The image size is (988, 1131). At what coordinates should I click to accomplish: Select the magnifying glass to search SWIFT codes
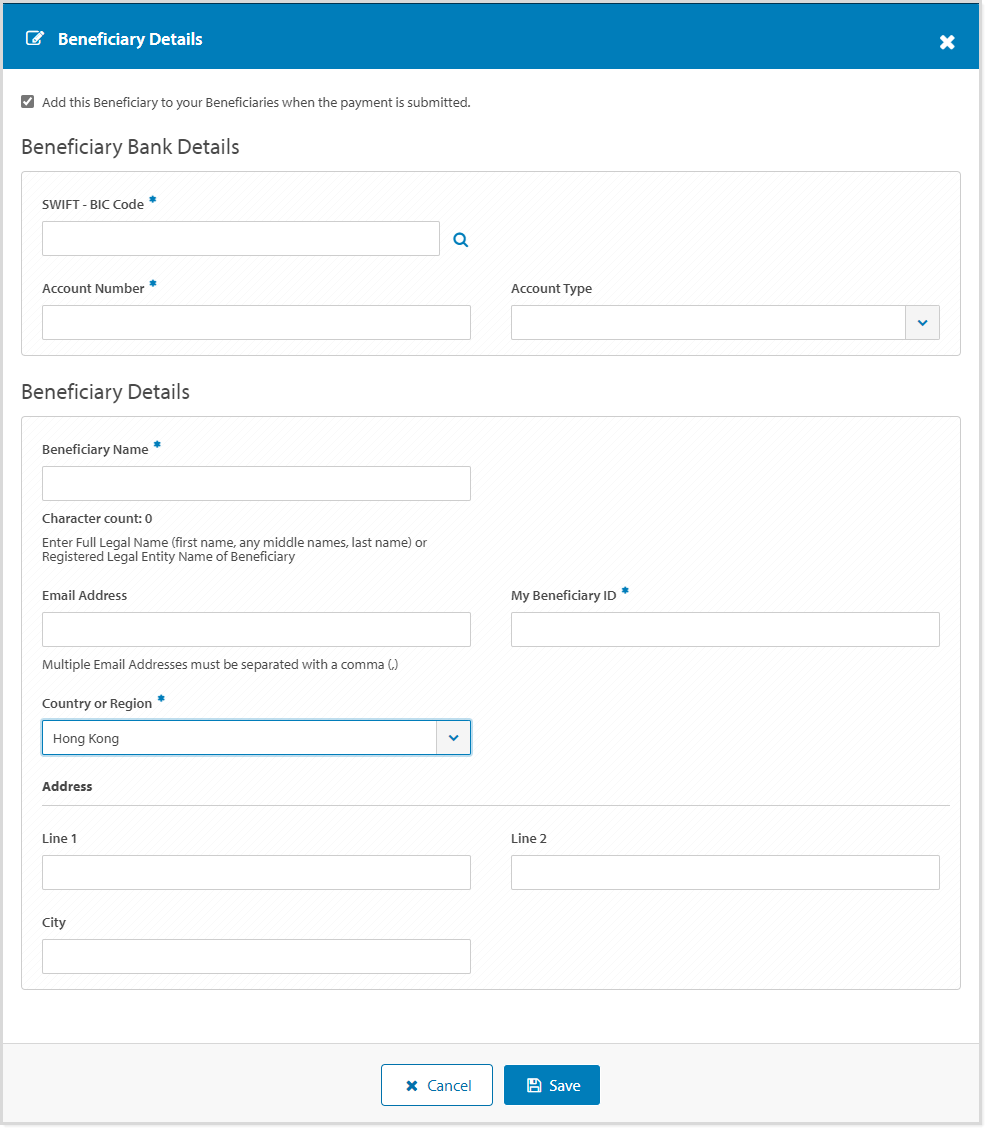(x=460, y=239)
